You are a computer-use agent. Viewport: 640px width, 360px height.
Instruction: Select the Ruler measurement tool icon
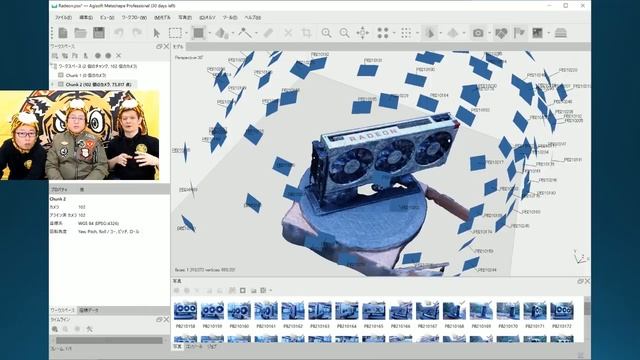(245, 33)
